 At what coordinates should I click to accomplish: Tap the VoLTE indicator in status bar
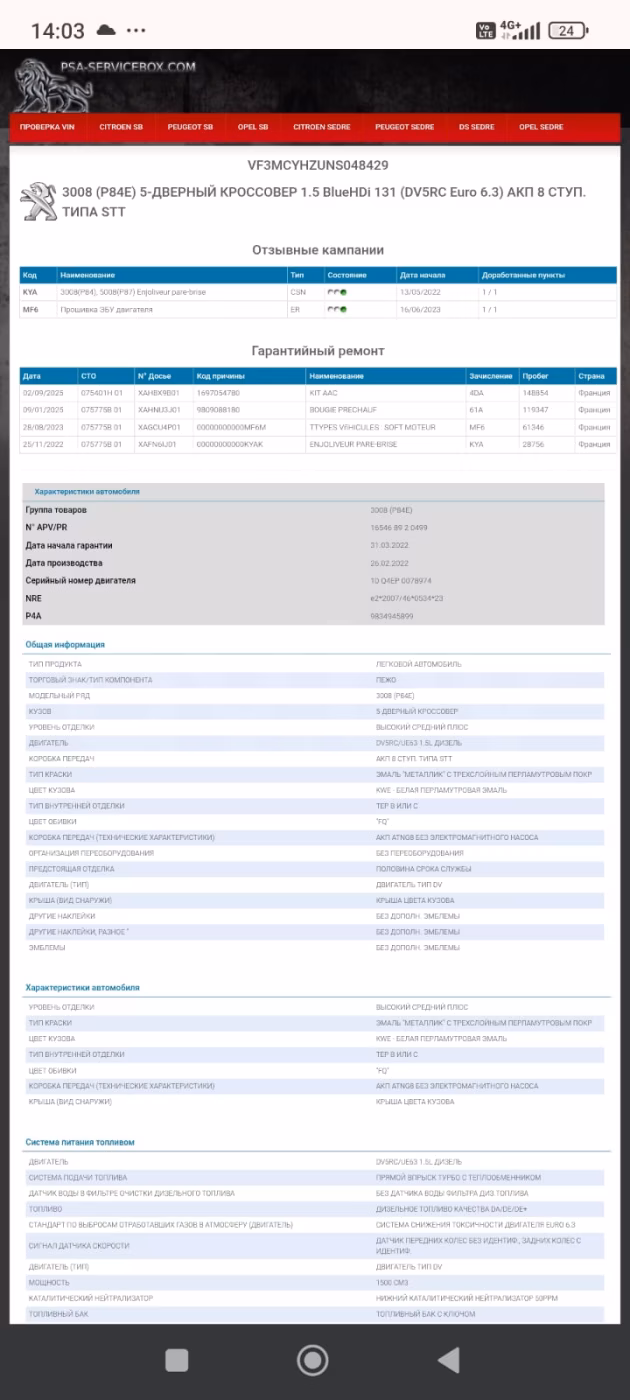[485, 30]
